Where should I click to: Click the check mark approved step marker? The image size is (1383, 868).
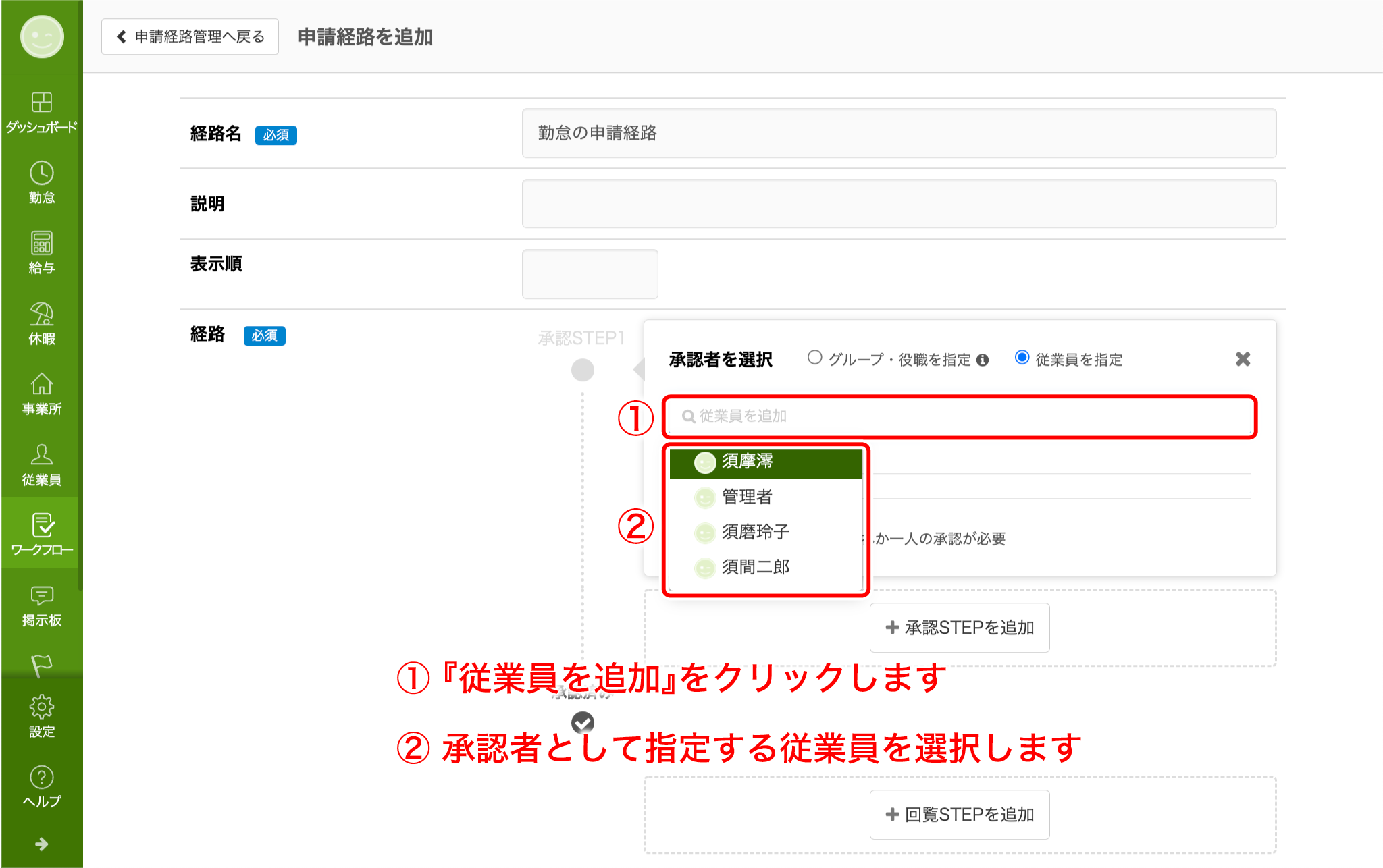pos(583,723)
